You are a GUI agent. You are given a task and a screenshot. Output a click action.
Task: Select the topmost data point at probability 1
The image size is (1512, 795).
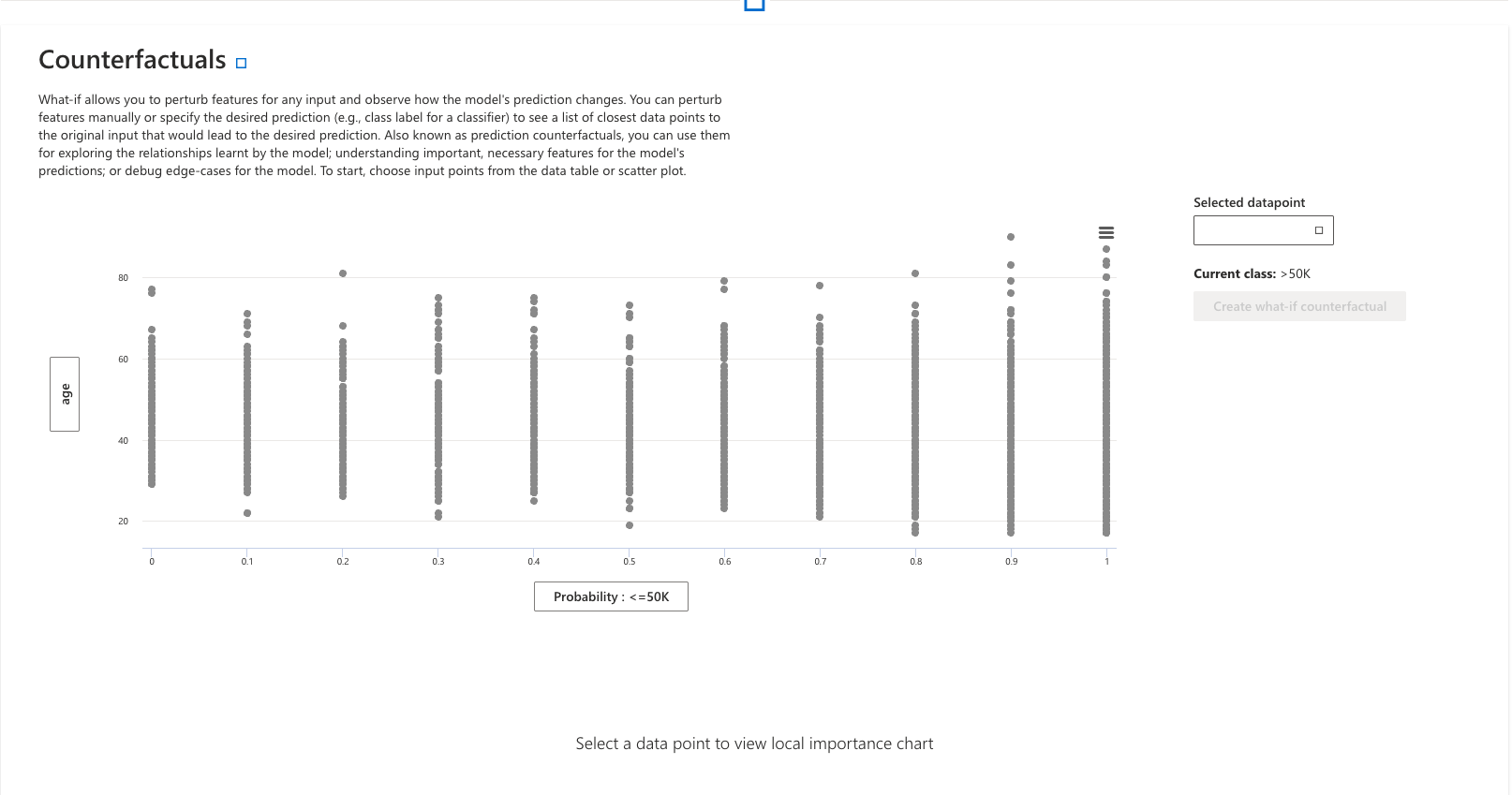click(x=1106, y=249)
